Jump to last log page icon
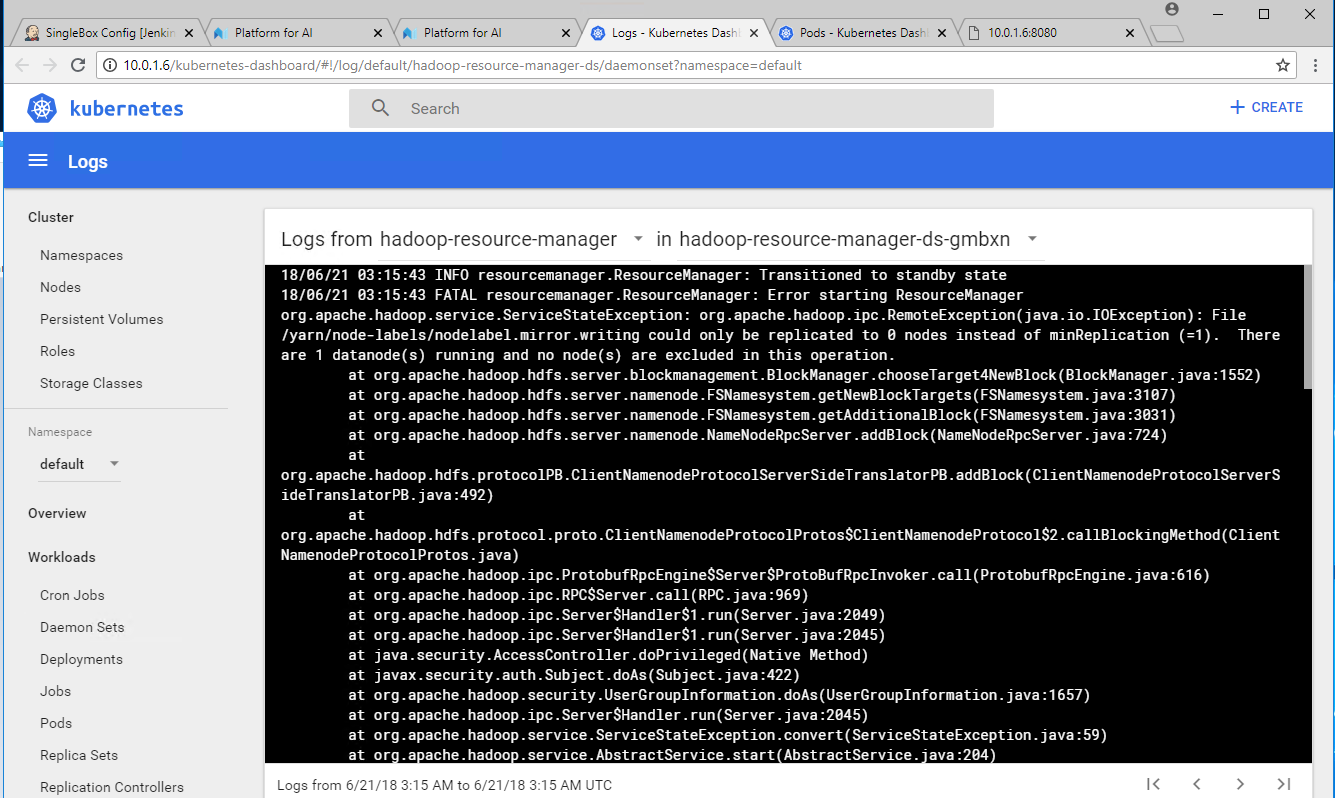The image size is (1335, 798). (x=1284, y=784)
